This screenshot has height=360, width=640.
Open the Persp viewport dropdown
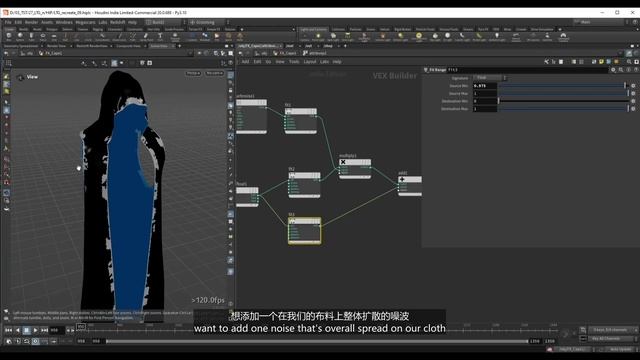[193, 73]
